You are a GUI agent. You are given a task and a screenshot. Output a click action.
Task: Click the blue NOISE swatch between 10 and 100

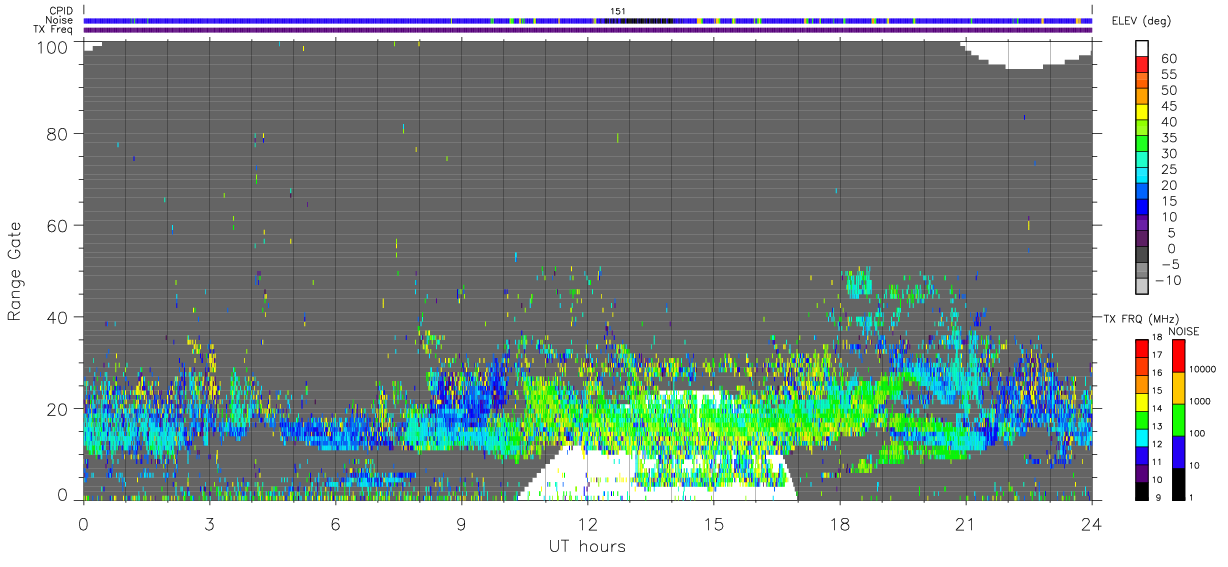click(1178, 452)
